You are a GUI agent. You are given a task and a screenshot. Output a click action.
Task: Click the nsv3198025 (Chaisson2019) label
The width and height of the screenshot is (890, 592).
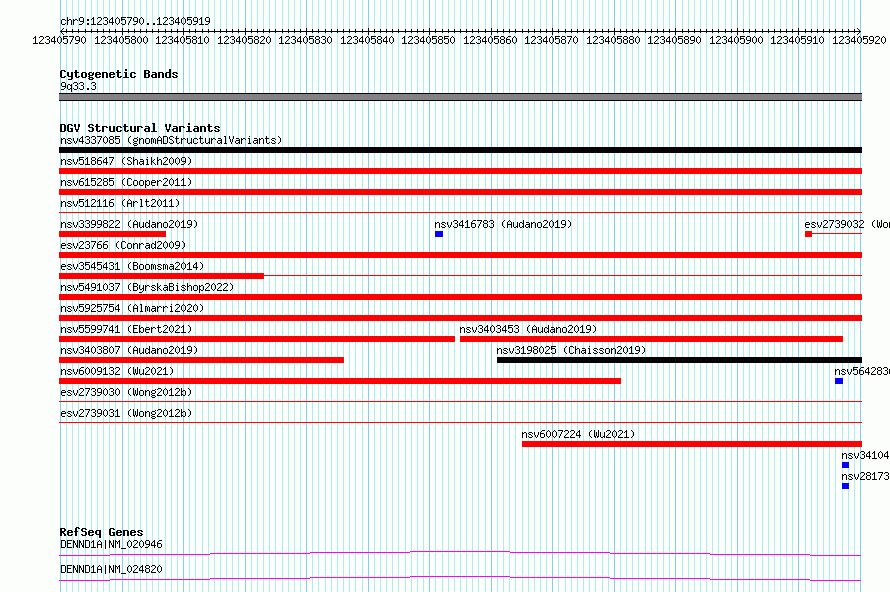[571, 350]
